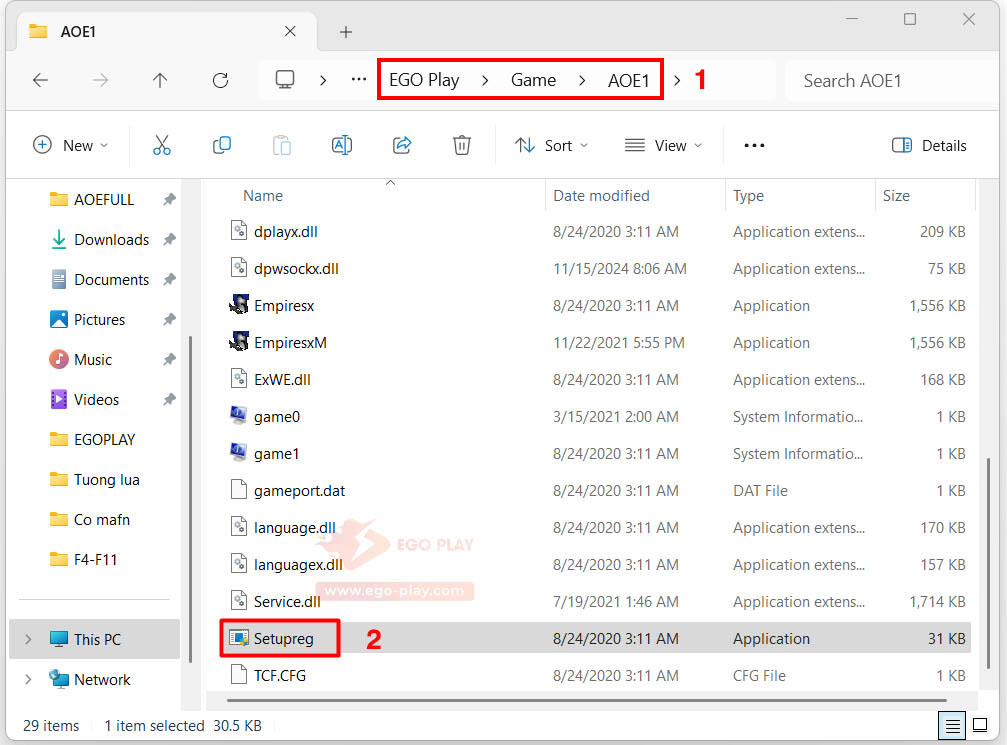Click the Rename icon
The image size is (1007, 745).
pos(342,146)
